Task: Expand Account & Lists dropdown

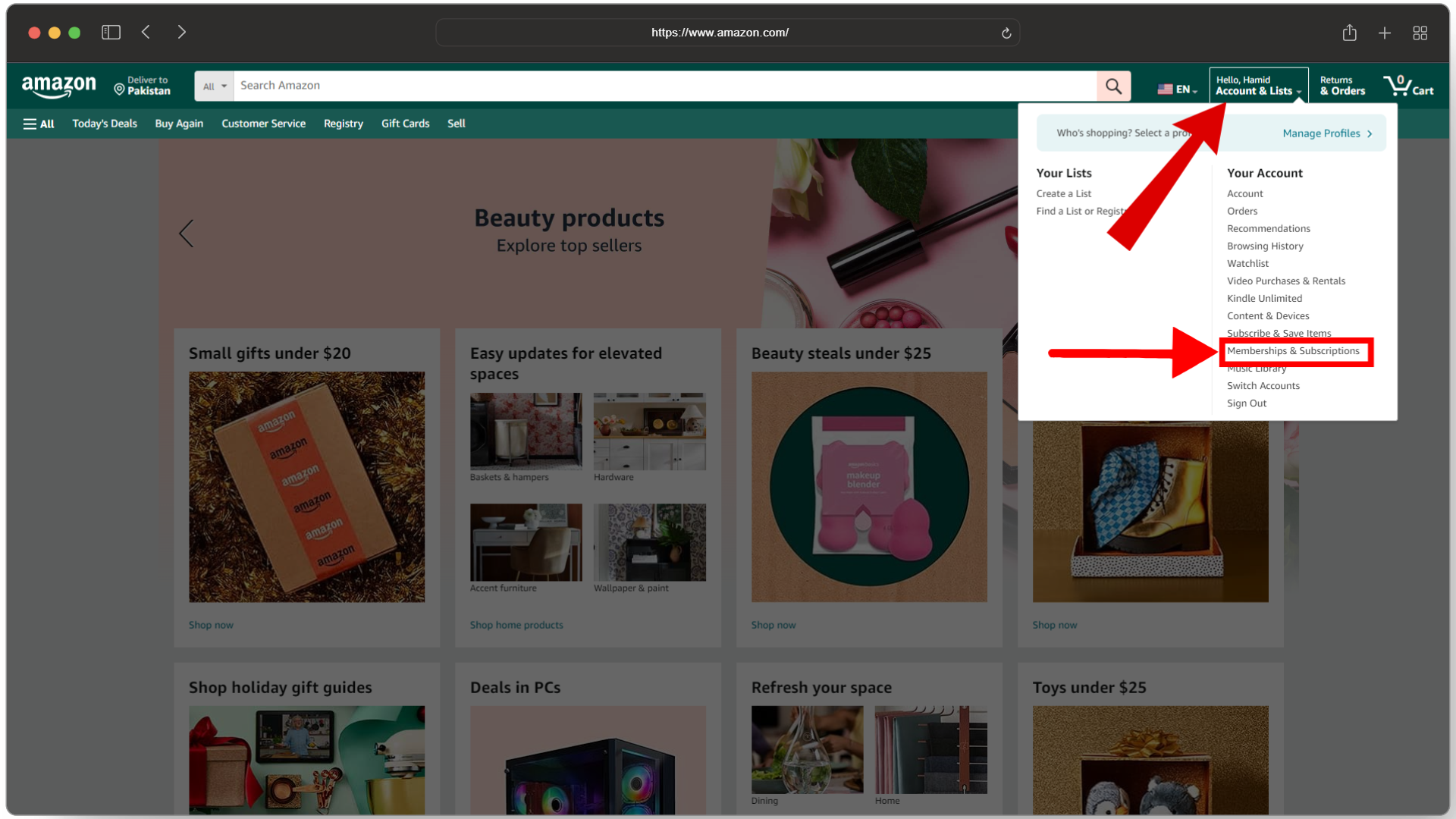Action: (x=1258, y=86)
